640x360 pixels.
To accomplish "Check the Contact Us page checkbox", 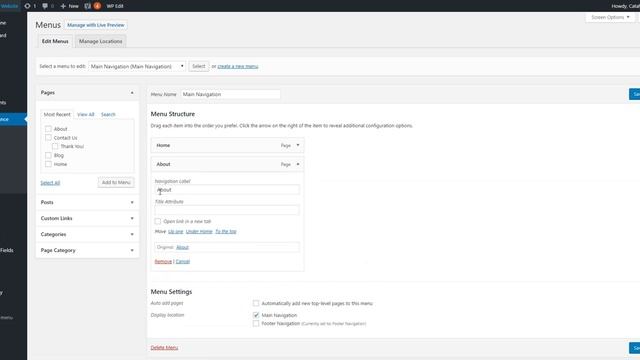I will (x=48, y=138).
